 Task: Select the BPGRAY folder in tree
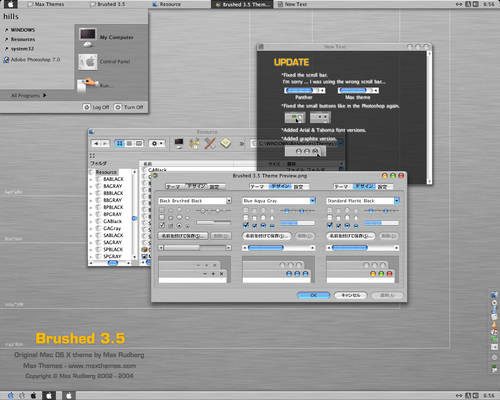(x=112, y=214)
